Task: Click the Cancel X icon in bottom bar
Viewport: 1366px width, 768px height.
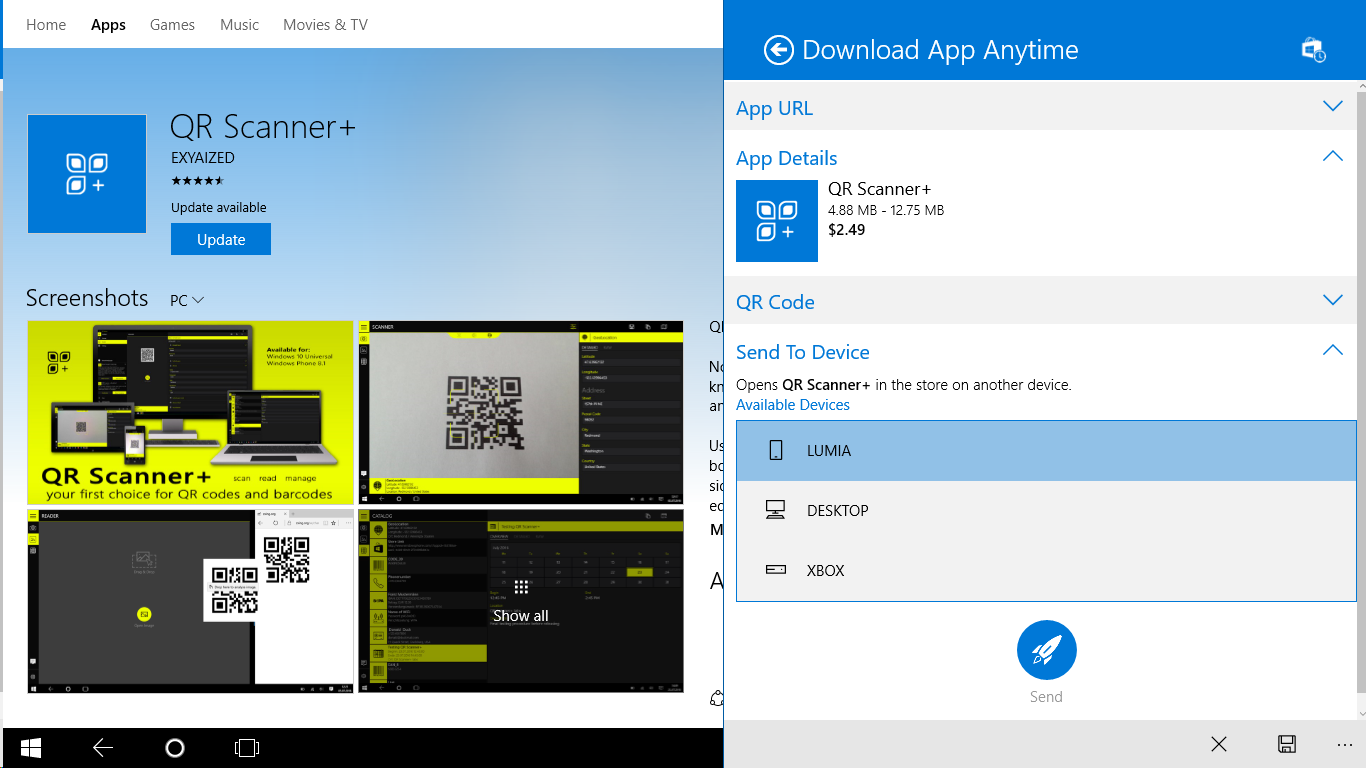Action: point(1218,744)
